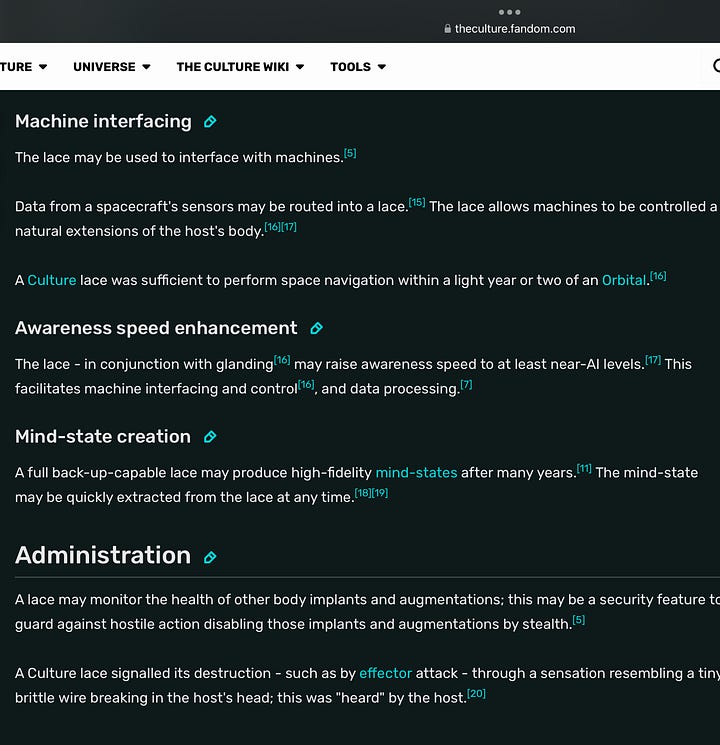
Task: Click the 'Awareness speed enhancement' heading text
Action: pos(156,328)
